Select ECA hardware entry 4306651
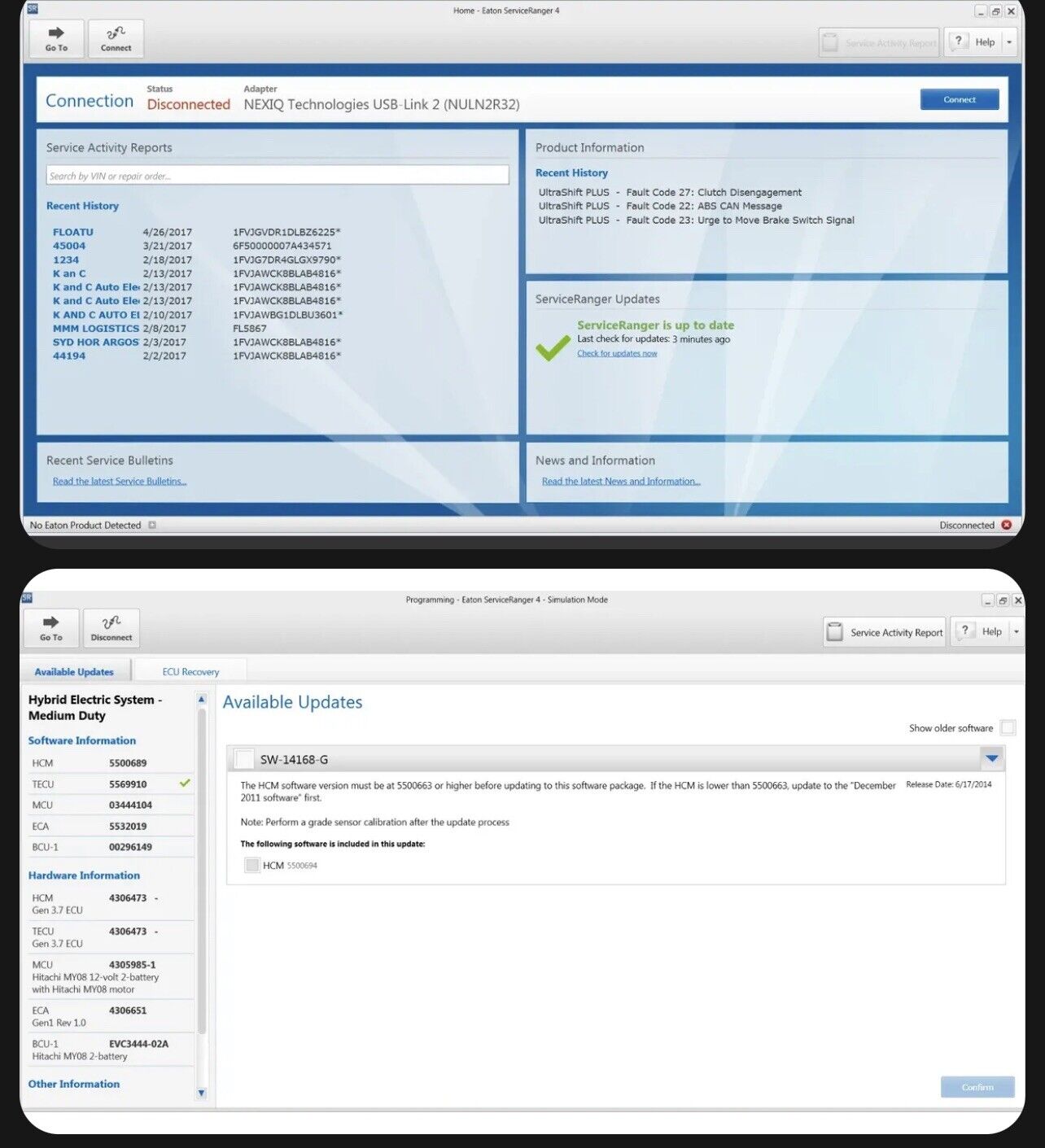 111,1017
